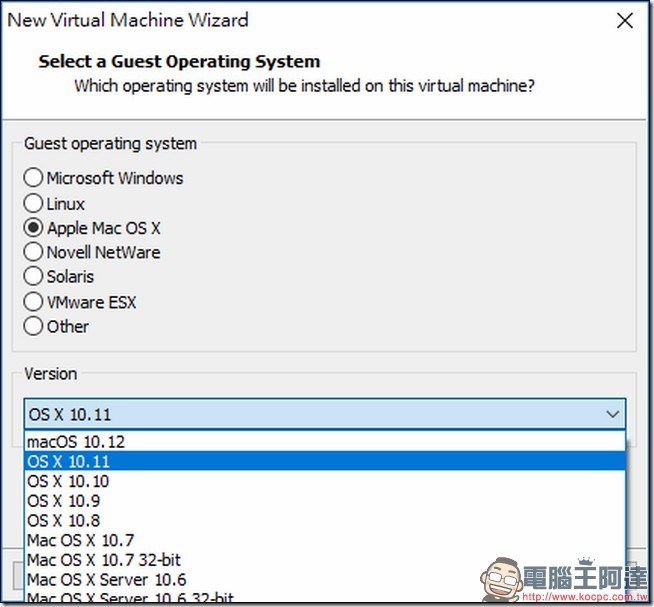This screenshot has height=607, width=654.
Task: Pick OS X 10.10 from the version list
Action: (325, 481)
